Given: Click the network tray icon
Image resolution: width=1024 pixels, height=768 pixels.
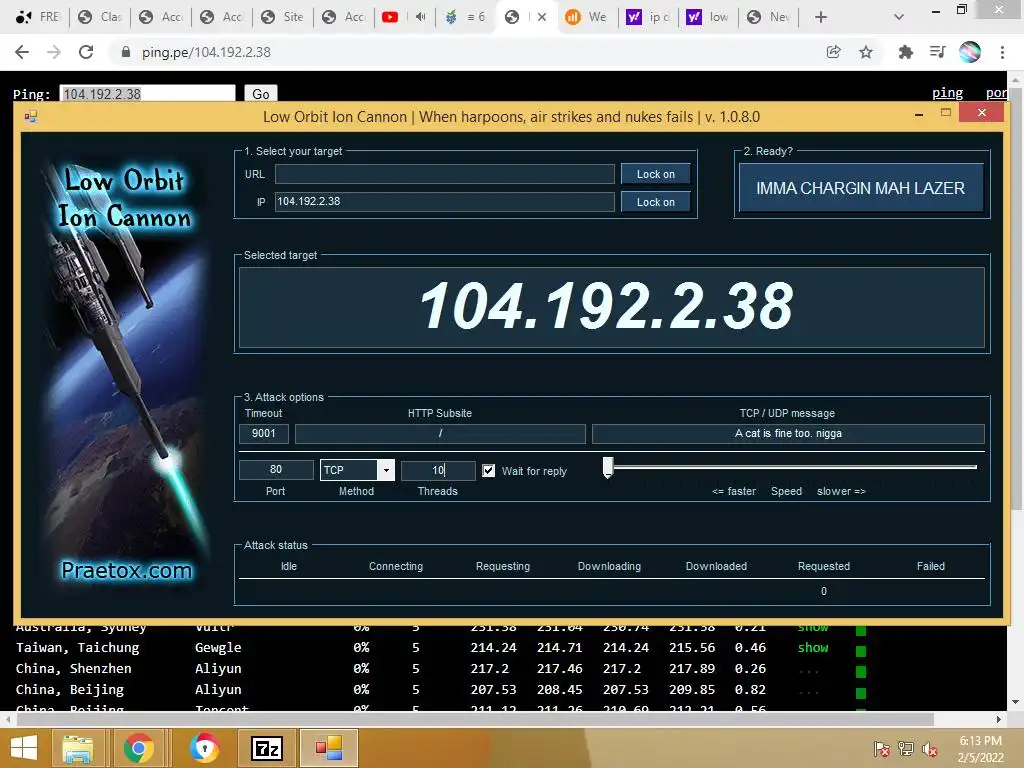Looking at the screenshot, I should point(906,749).
